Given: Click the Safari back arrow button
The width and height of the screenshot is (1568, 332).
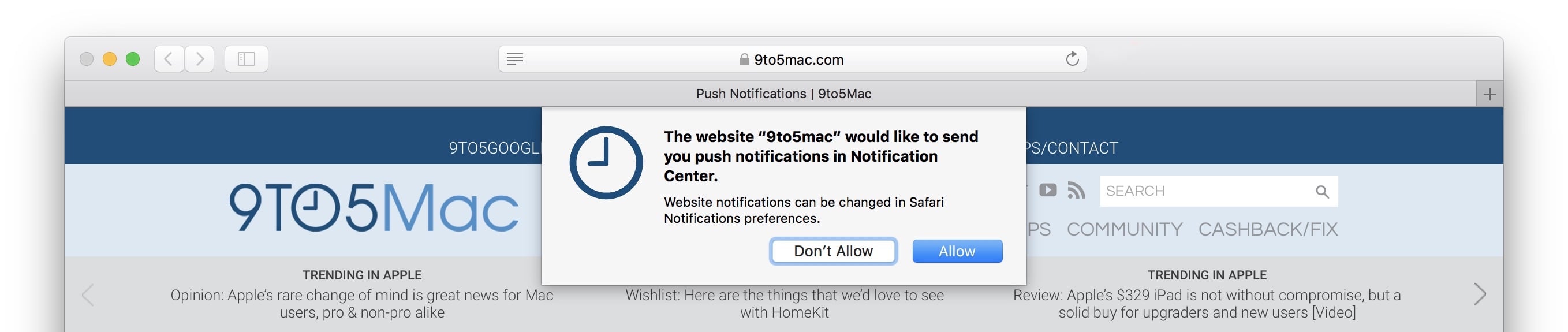Looking at the screenshot, I should click(169, 59).
